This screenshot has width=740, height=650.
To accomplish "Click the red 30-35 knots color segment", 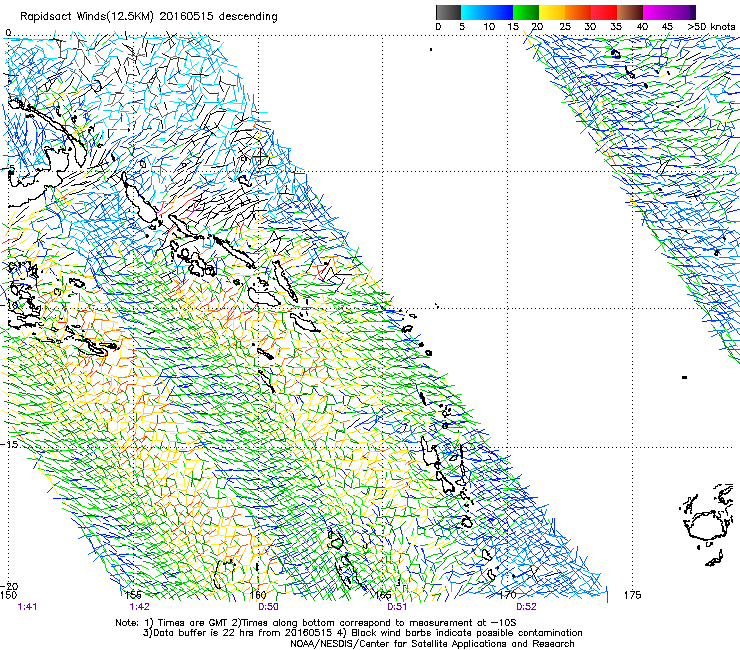I will click(604, 12).
